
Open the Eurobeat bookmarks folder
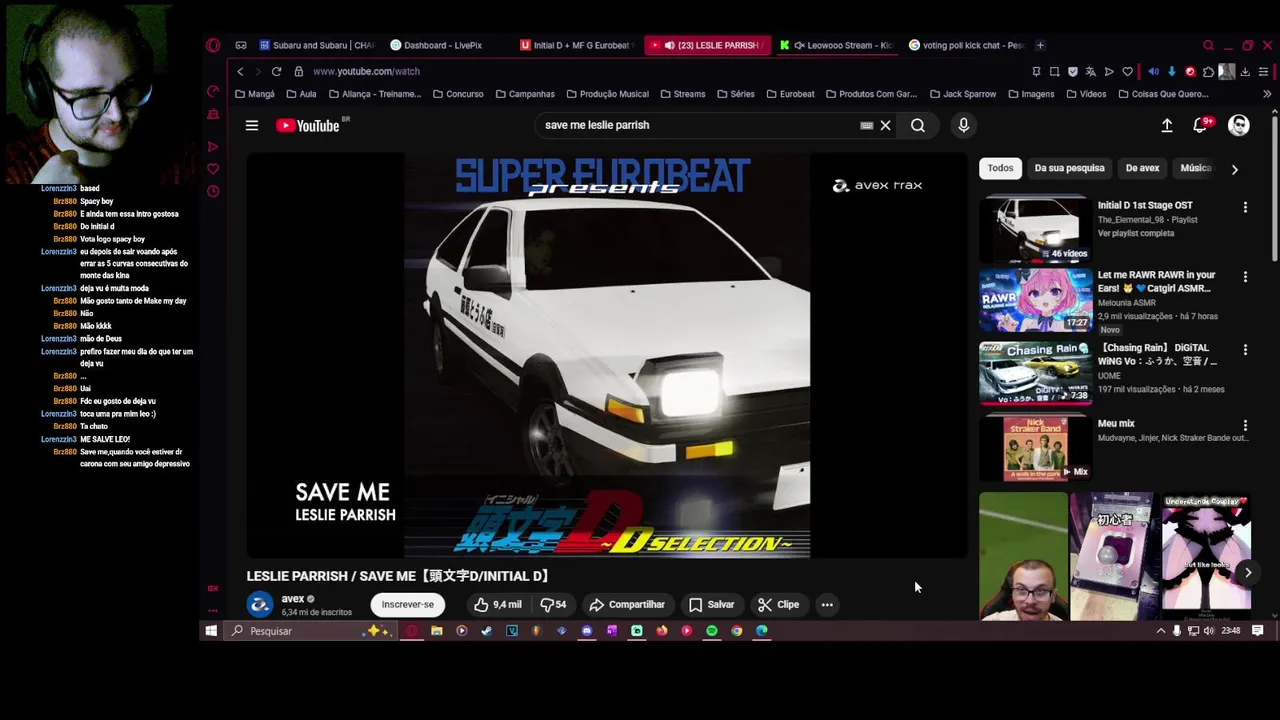(790, 94)
